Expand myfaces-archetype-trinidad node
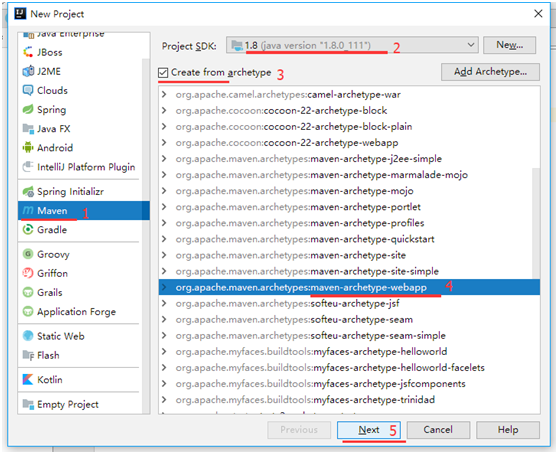 click(x=164, y=400)
